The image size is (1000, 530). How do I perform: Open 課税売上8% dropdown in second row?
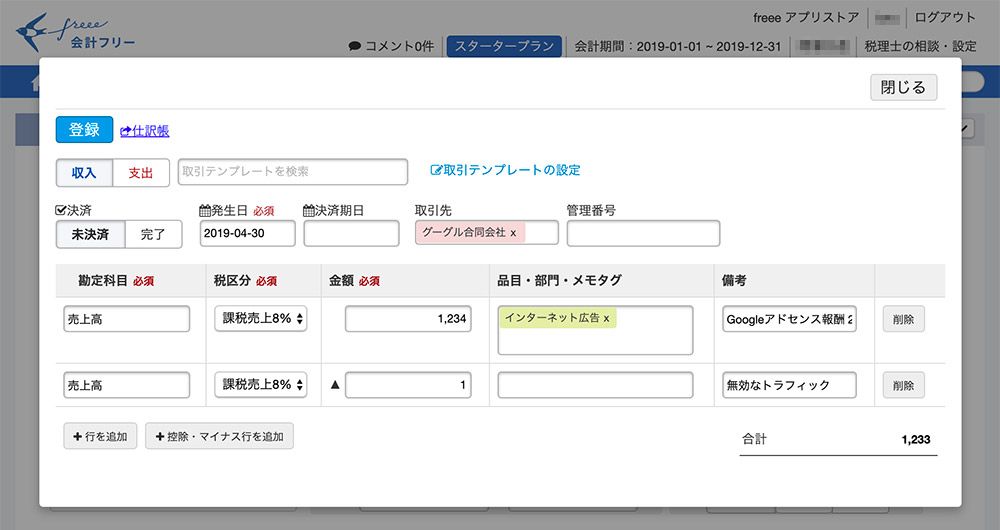(x=260, y=385)
